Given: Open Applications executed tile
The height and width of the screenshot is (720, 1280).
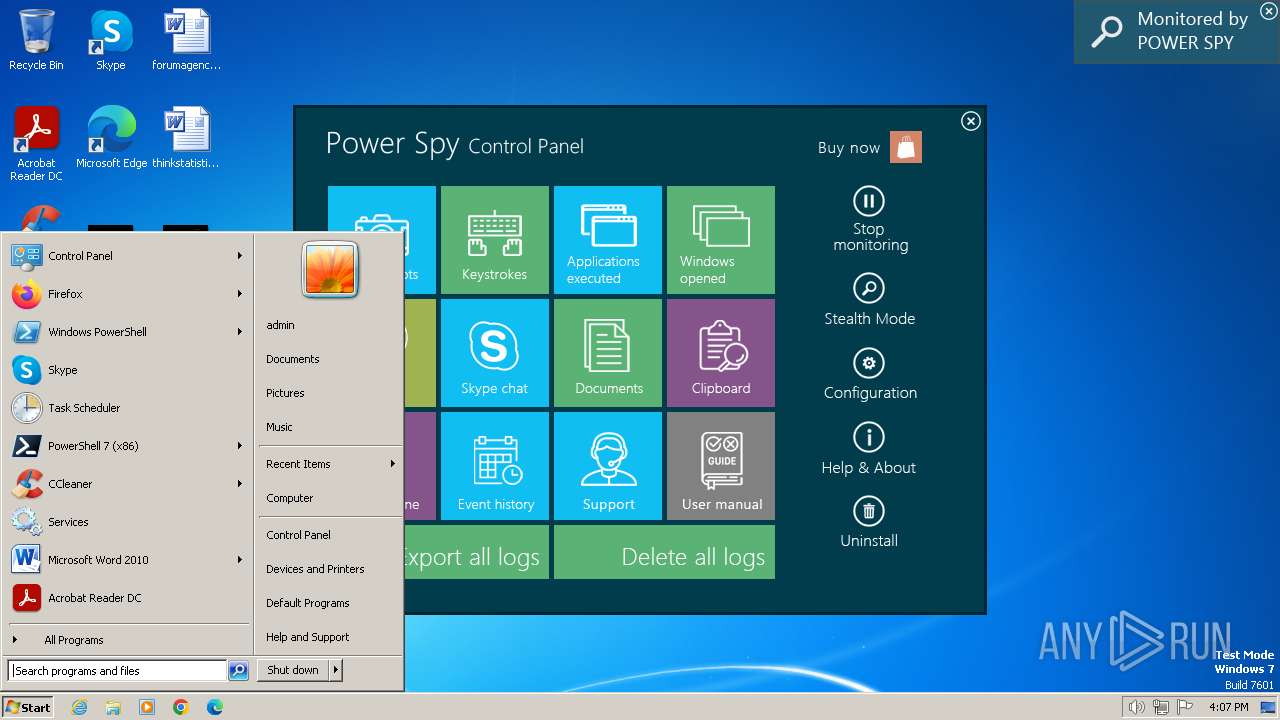Looking at the screenshot, I should click(x=608, y=240).
